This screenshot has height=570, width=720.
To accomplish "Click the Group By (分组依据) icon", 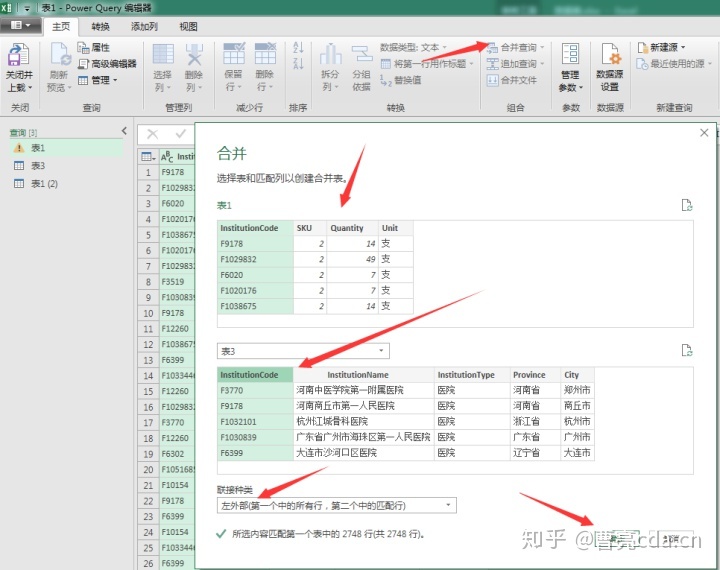I will pos(362,54).
